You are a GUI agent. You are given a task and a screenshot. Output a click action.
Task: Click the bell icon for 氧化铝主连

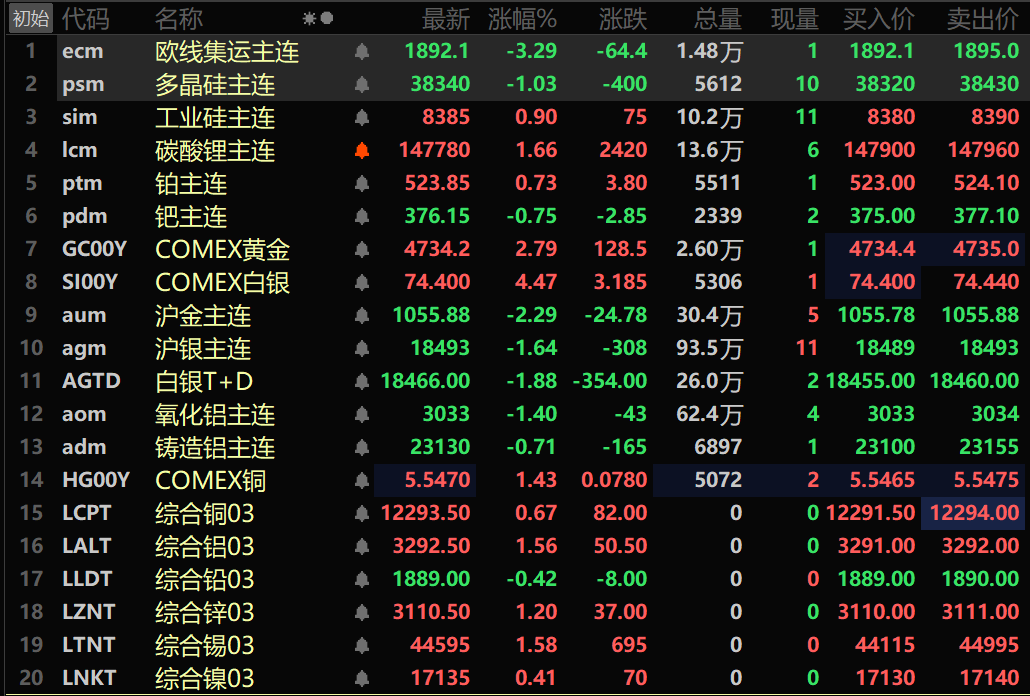(x=361, y=414)
